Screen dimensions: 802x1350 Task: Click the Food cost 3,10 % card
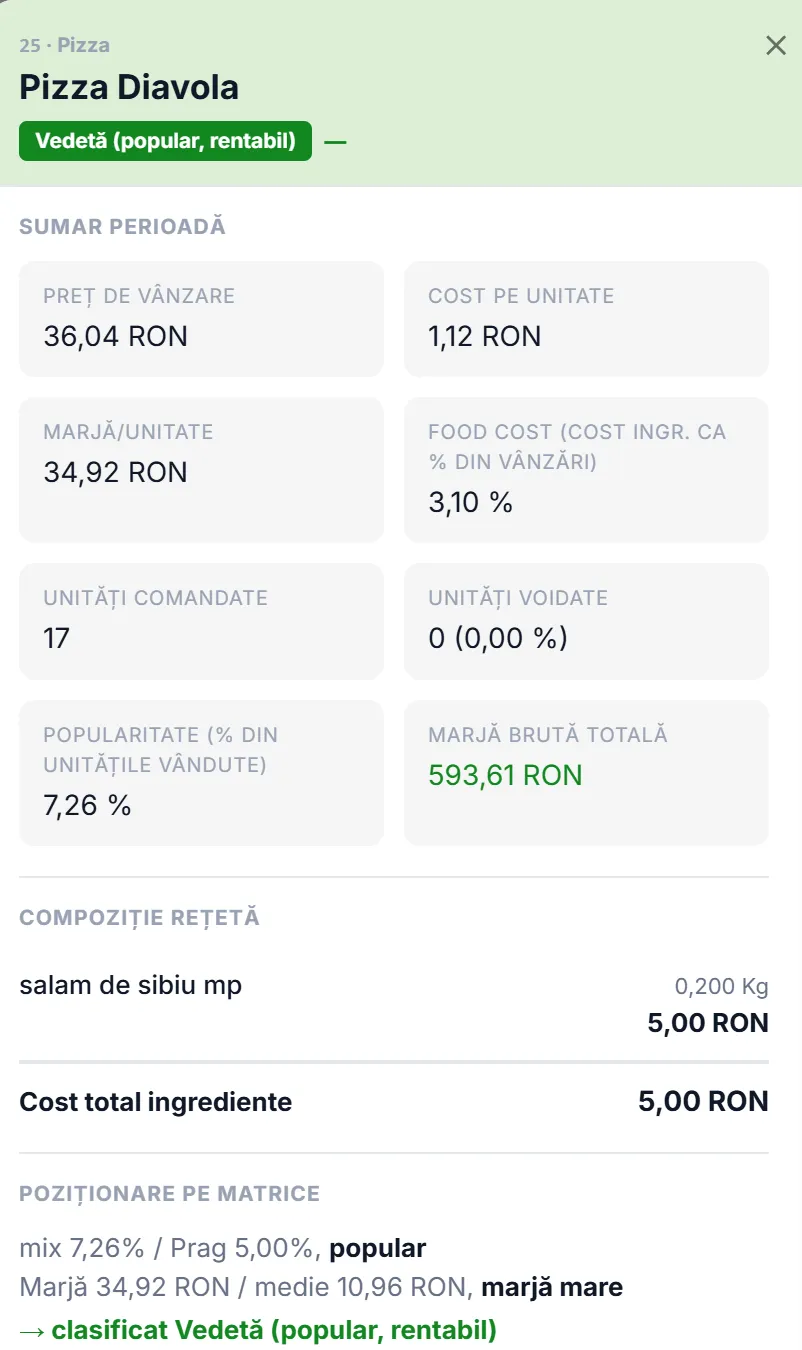click(x=586, y=470)
